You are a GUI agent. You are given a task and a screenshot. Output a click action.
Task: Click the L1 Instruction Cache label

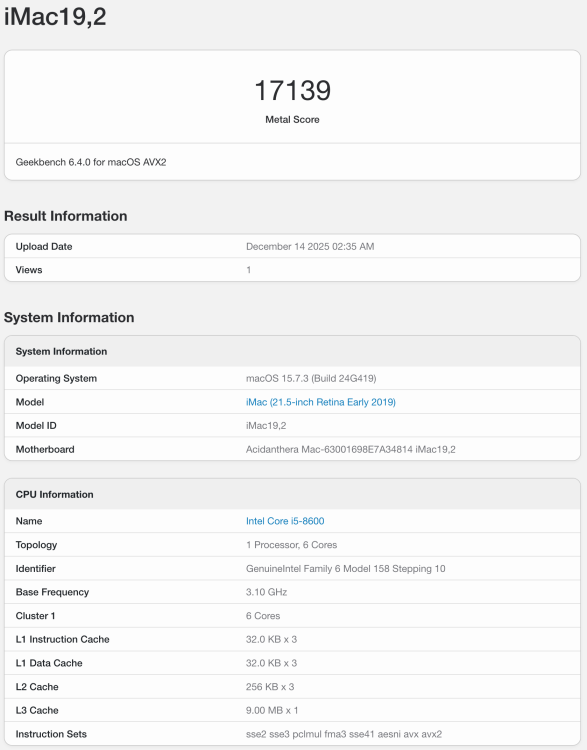63,639
